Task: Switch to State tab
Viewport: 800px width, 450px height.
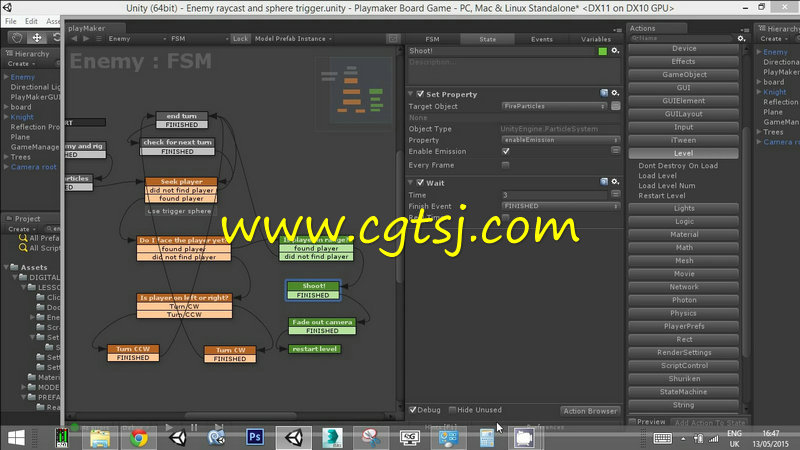Action: pos(487,39)
